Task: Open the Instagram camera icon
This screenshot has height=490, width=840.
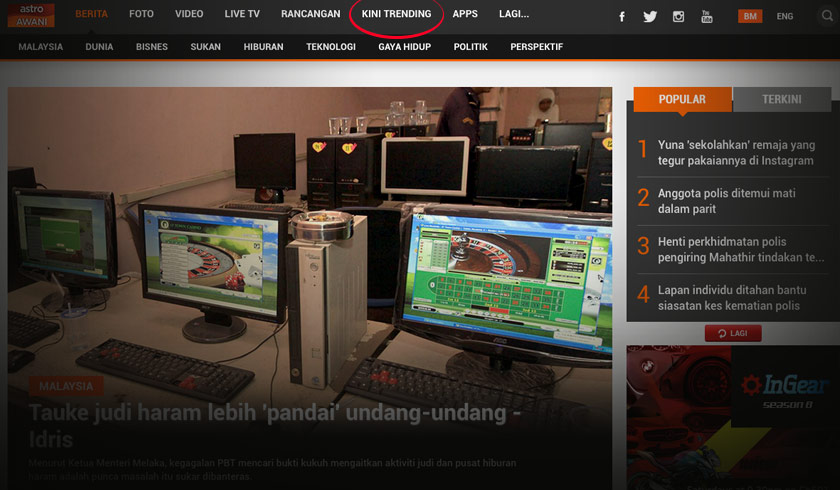Action: [678, 17]
